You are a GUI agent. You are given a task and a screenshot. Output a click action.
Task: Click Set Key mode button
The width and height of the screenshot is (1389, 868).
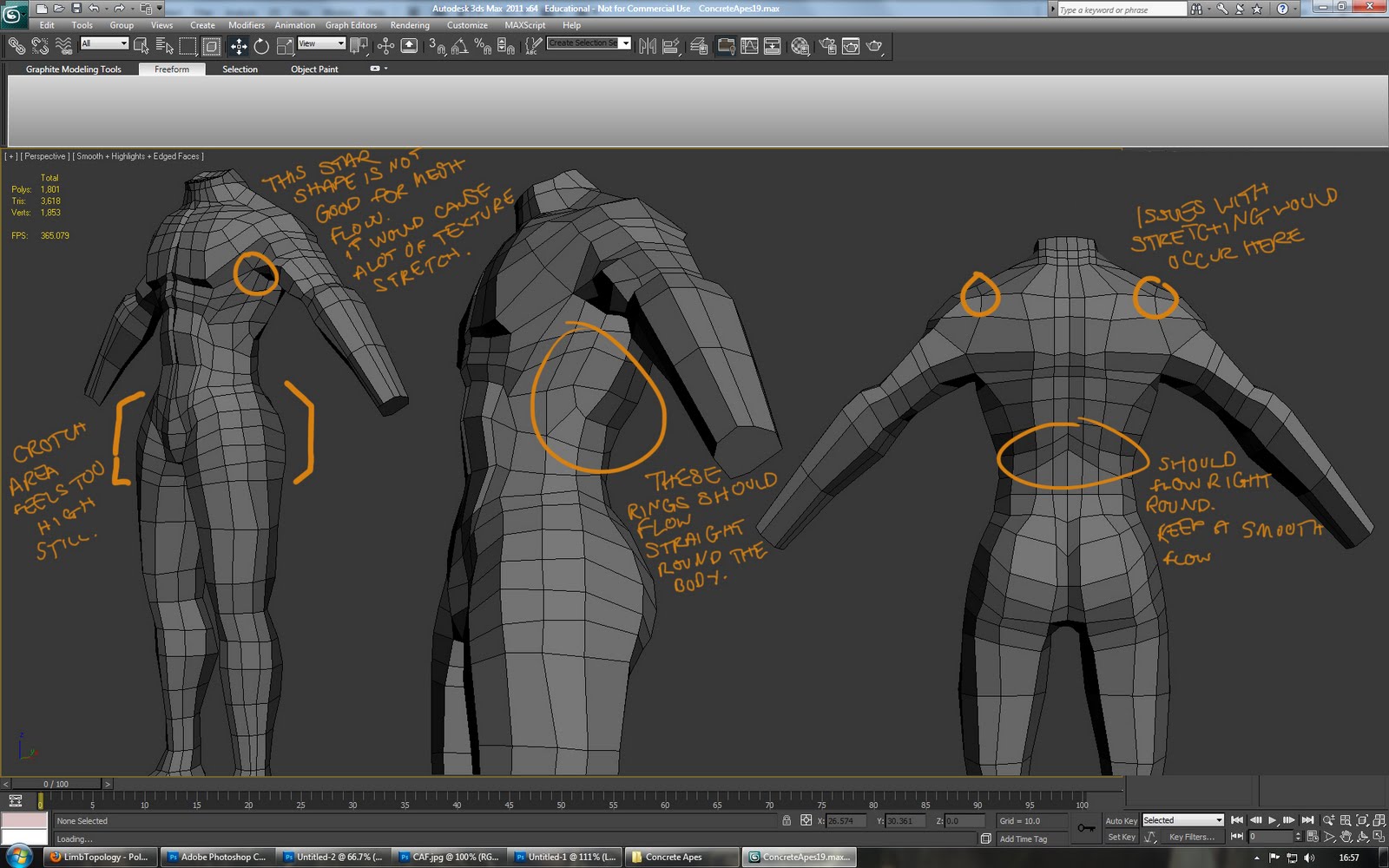click(x=1121, y=837)
